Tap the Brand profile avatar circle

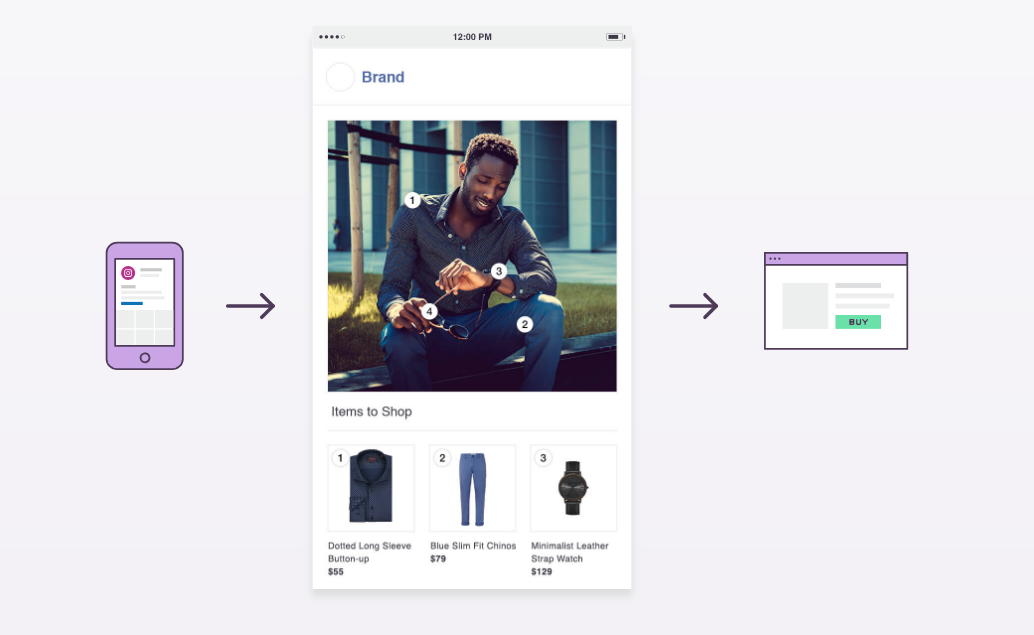(x=340, y=77)
